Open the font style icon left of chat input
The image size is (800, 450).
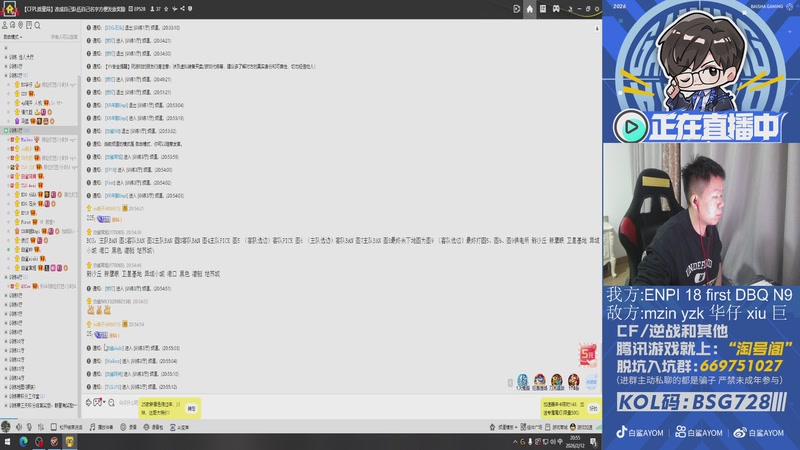coord(88,403)
